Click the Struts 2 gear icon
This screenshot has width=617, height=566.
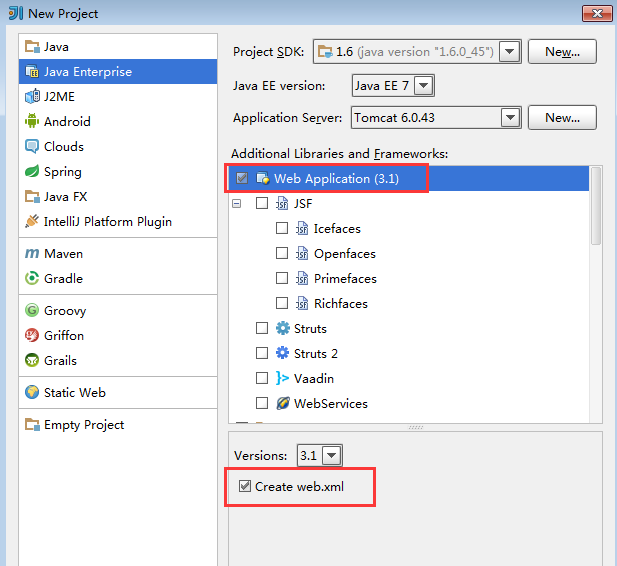tap(283, 353)
